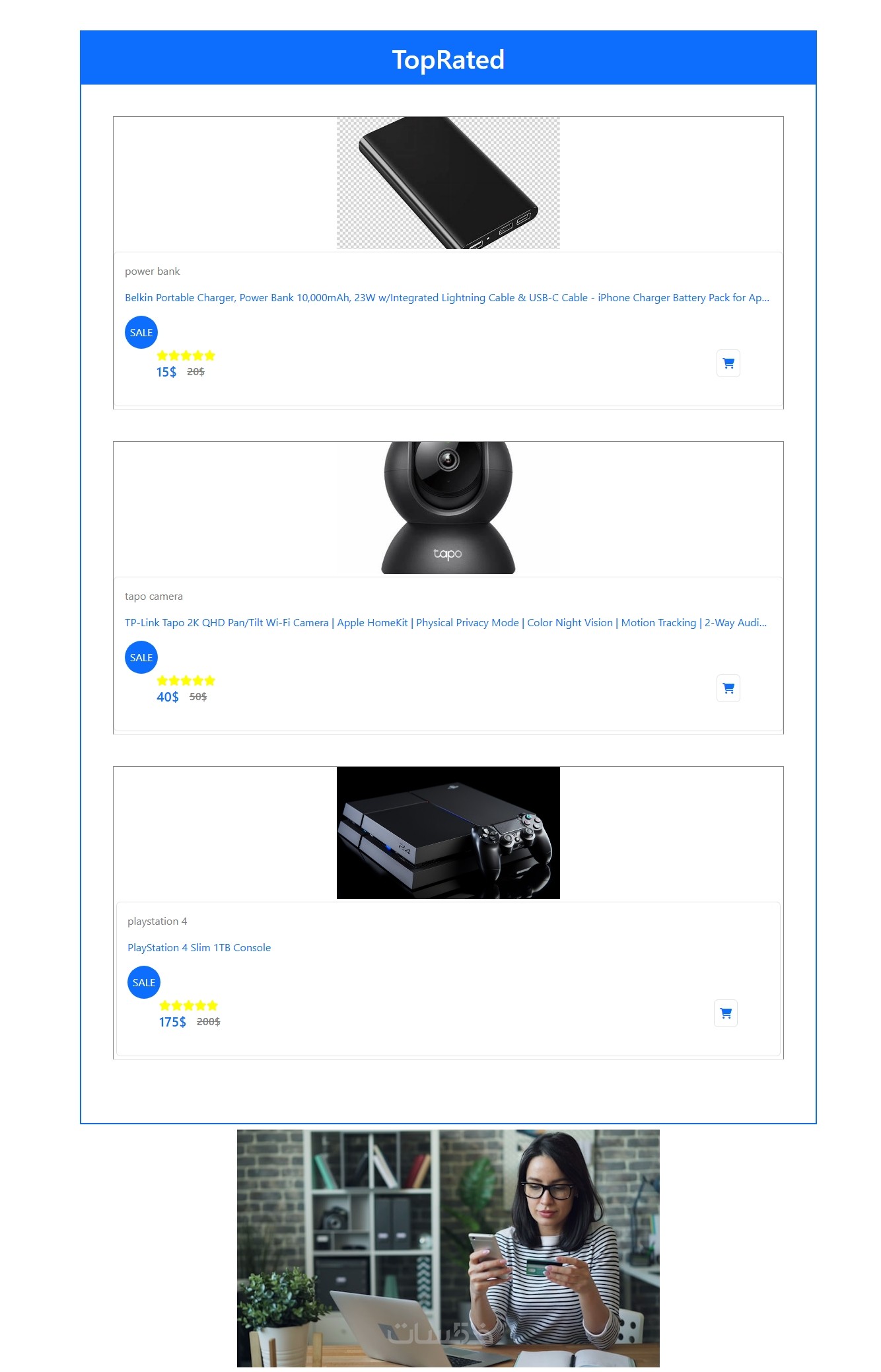This screenshot has height=1372, width=881.
Task: Click the SALE badge on power bank
Action: coord(141,332)
